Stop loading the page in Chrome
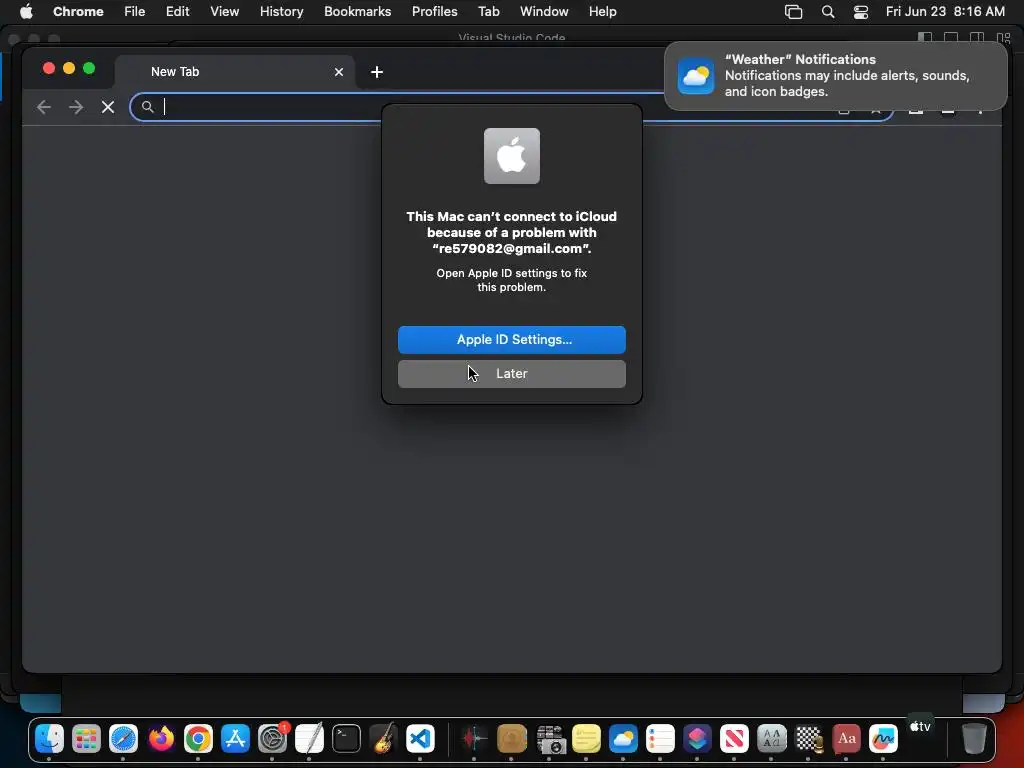Screen dimensions: 1024x768 [x=108, y=107]
